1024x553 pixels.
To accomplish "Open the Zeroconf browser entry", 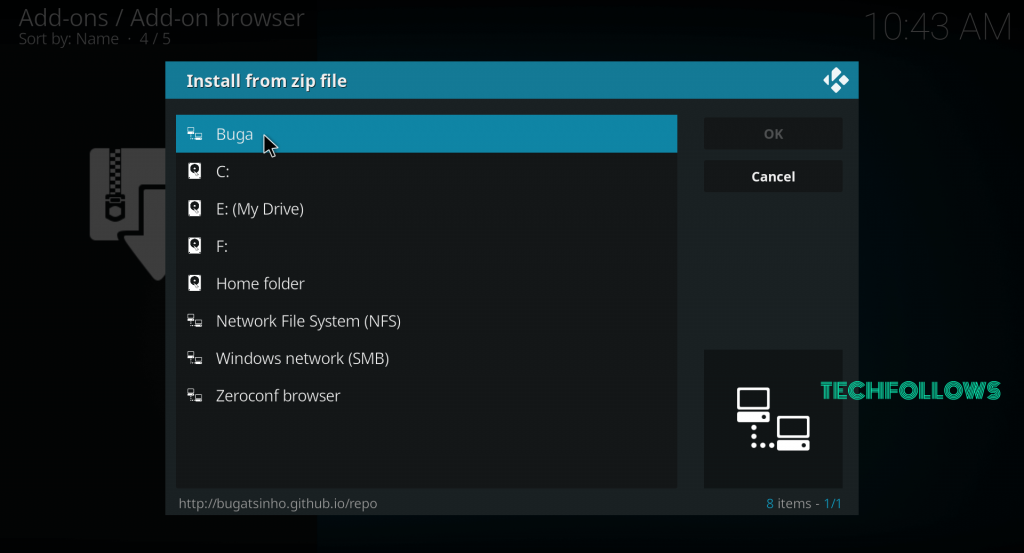I will 426,396.
